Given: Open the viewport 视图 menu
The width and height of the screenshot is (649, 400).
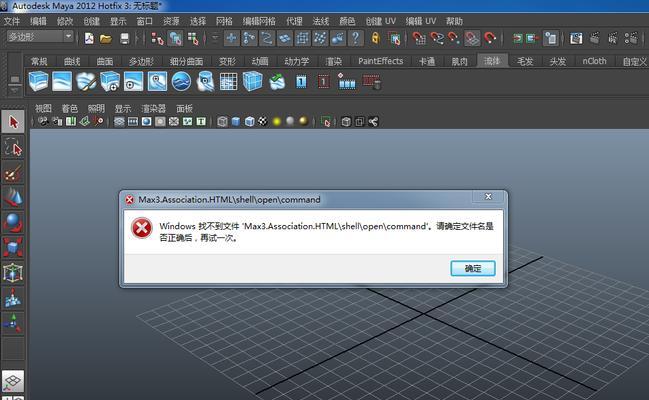Looking at the screenshot, I should (x=43, y=108).
